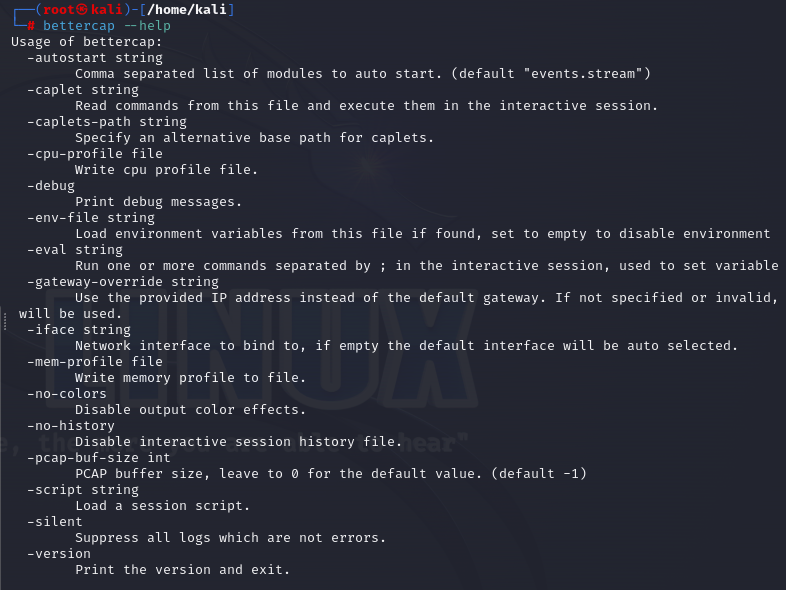
Task: Click the -env-file string option
Action: click(91, 217)
